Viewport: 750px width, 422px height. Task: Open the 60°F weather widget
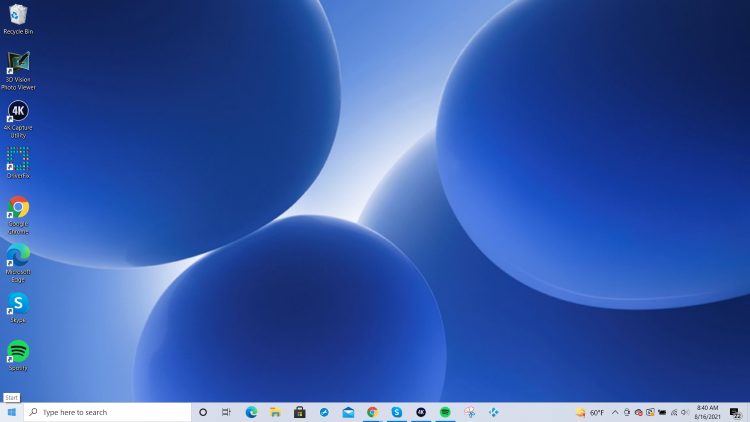(x=590, y=412)
